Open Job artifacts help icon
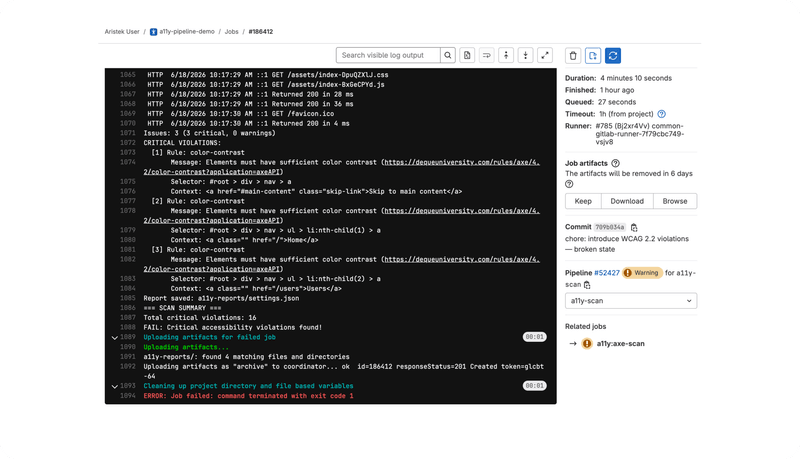This screenshot has width=800, height=459. click(615, 163)
